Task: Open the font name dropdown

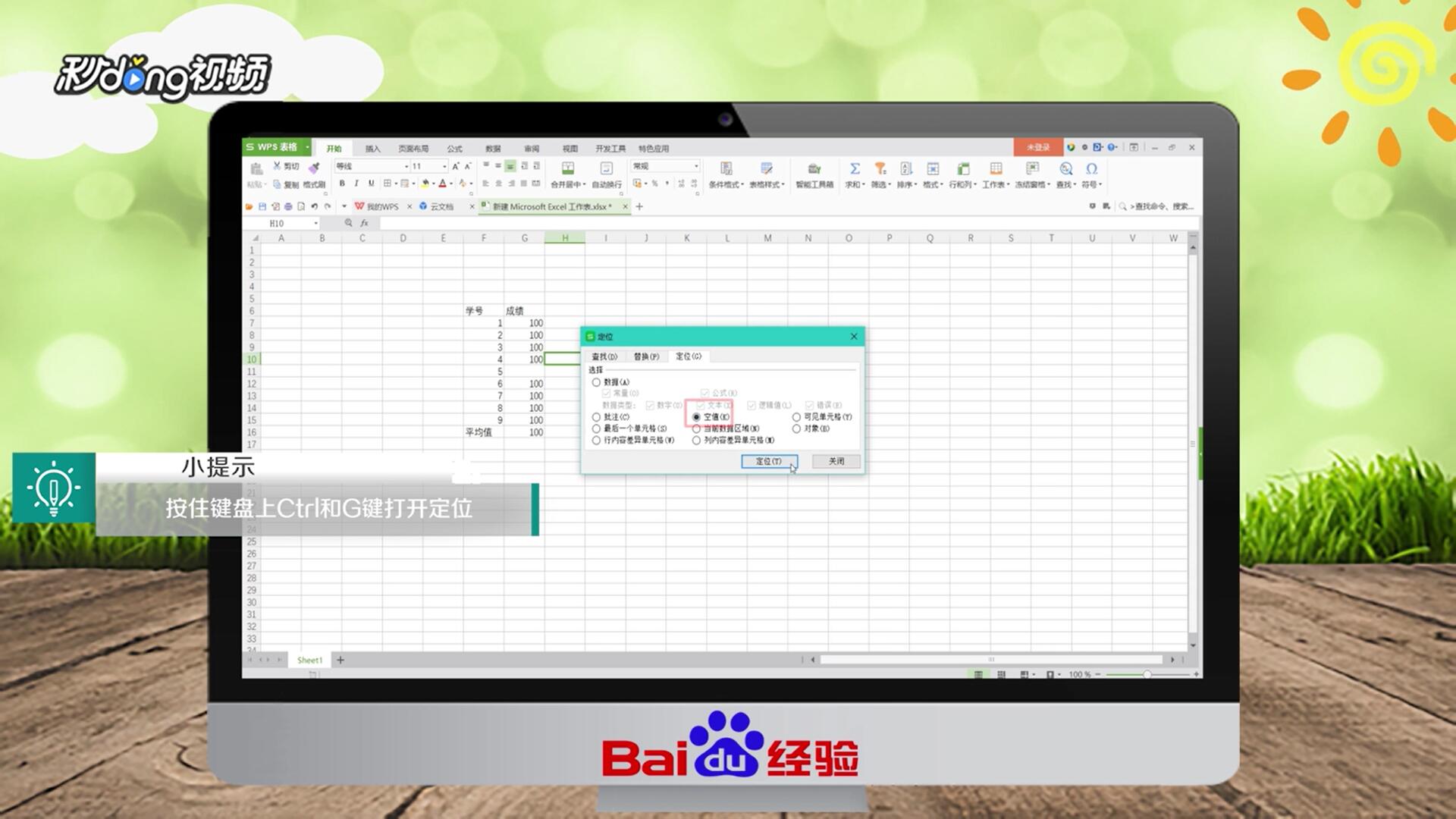Action: click(406, 166)
